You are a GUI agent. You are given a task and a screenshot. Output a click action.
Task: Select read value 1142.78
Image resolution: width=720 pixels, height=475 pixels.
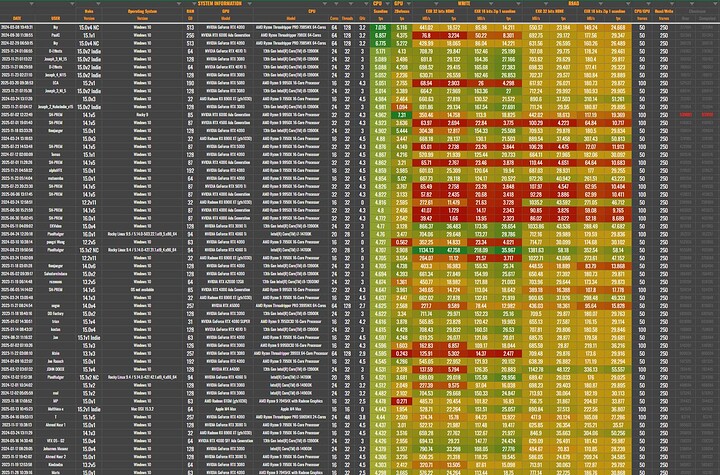pos(536,369)
